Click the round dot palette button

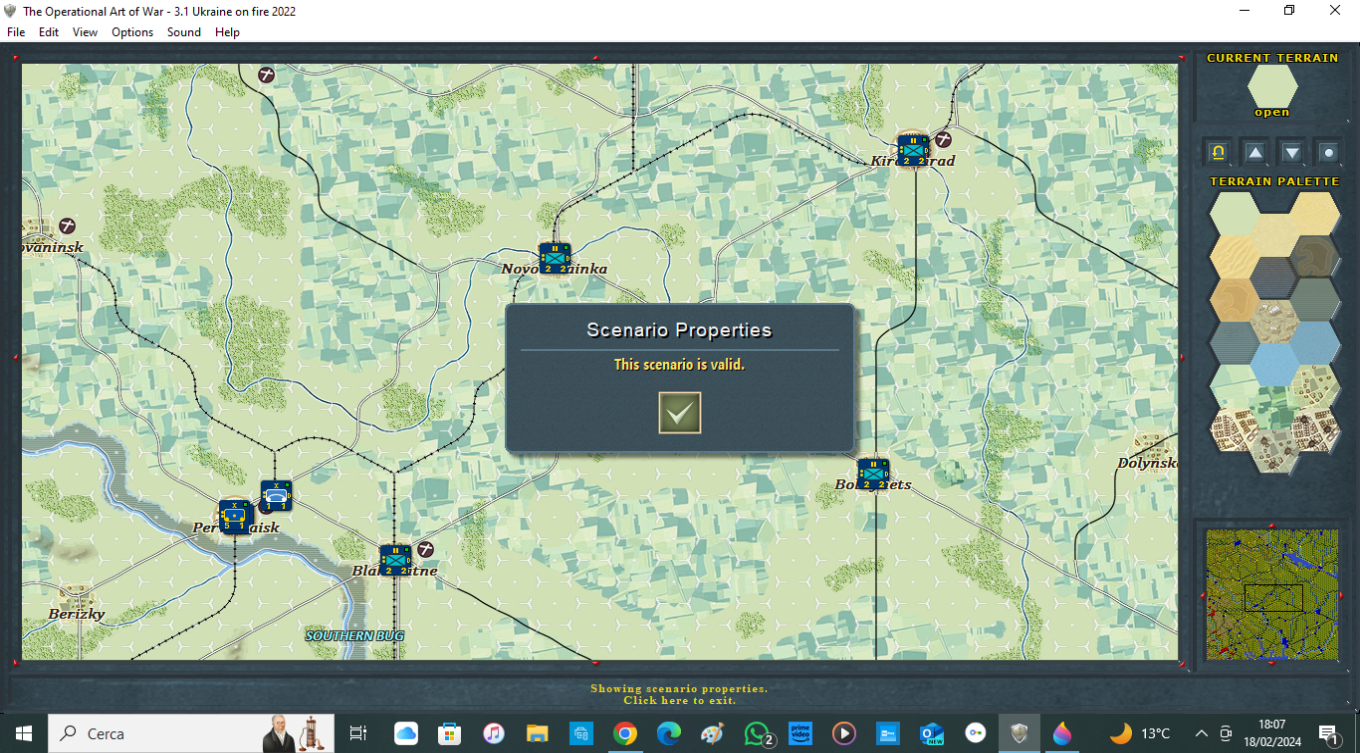point(1328,152)
